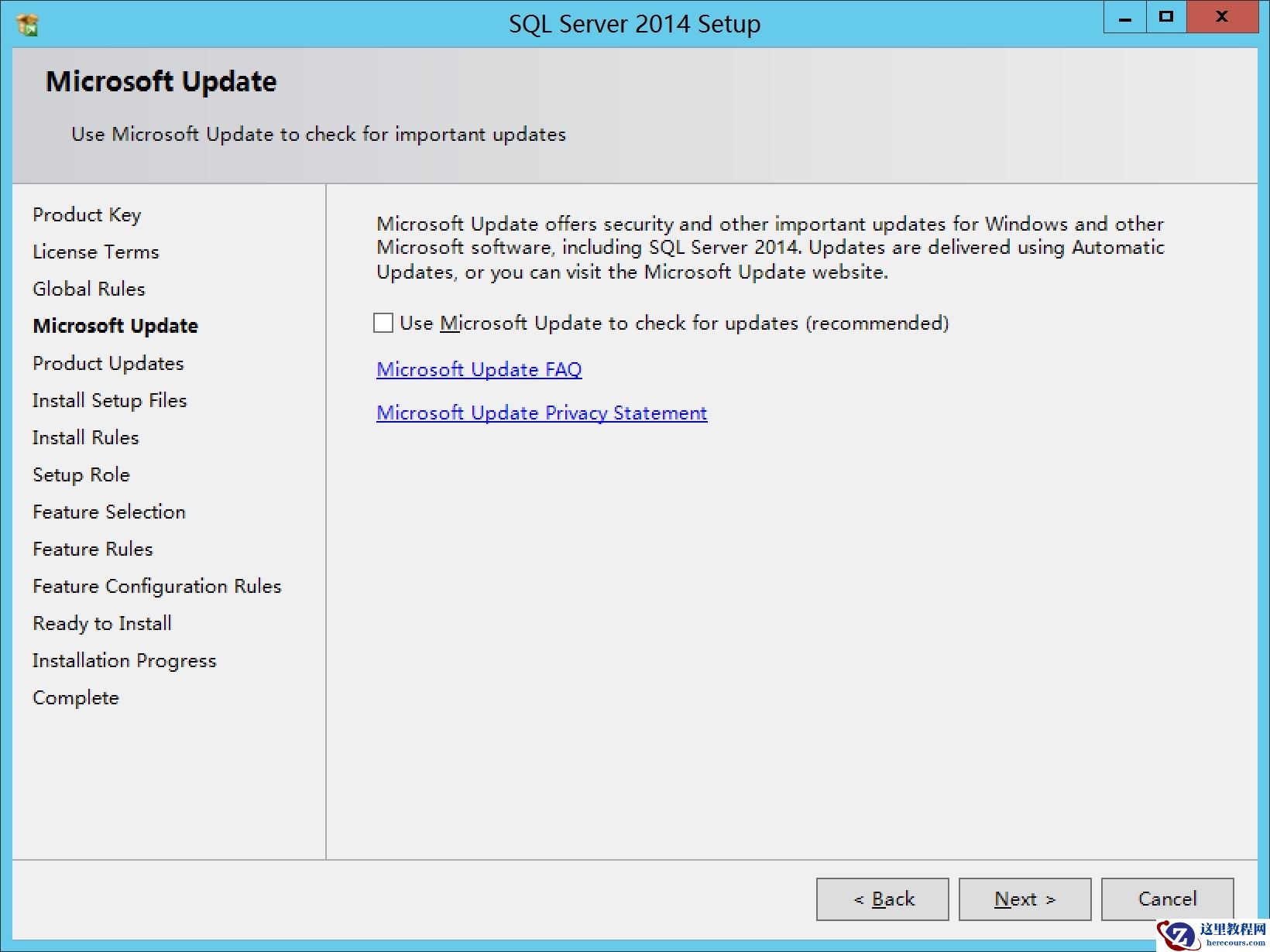Select License Terms step in sidebar
Viewport: 1270px width, 952px height.
click(x=96, y=252)
